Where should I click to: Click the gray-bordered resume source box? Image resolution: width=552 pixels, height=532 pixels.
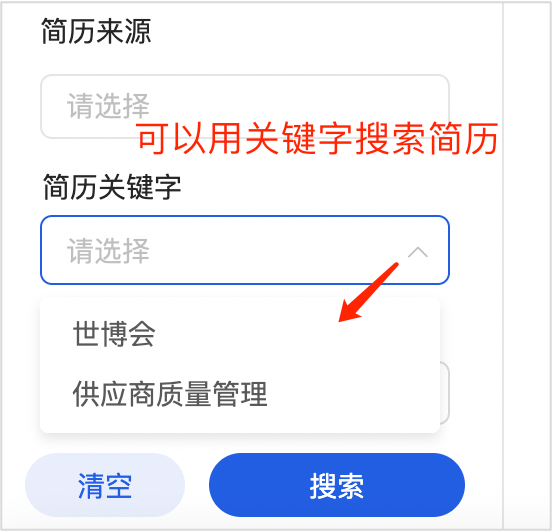click(x=245, y=106)
